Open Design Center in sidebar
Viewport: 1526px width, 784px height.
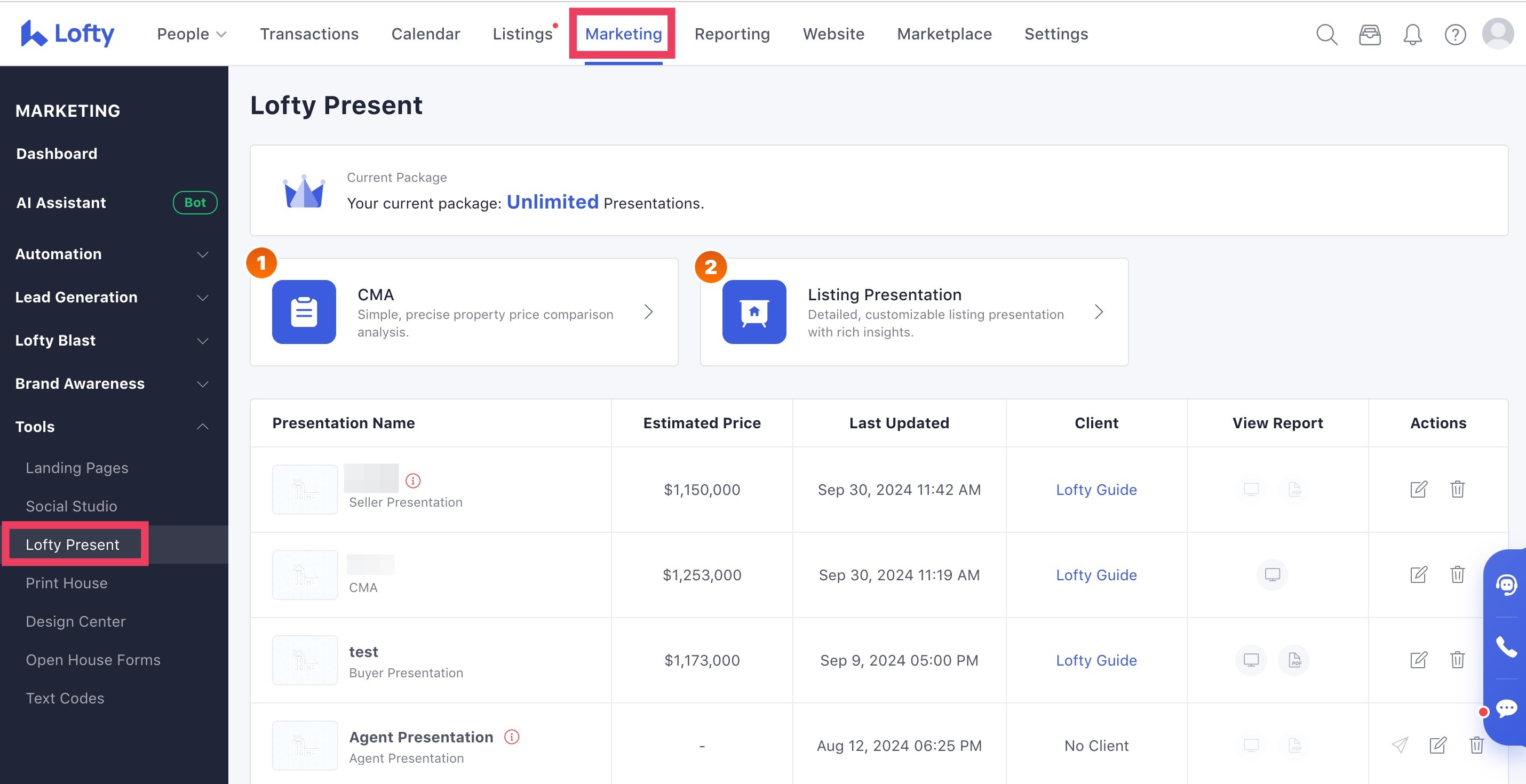(76, 622)
